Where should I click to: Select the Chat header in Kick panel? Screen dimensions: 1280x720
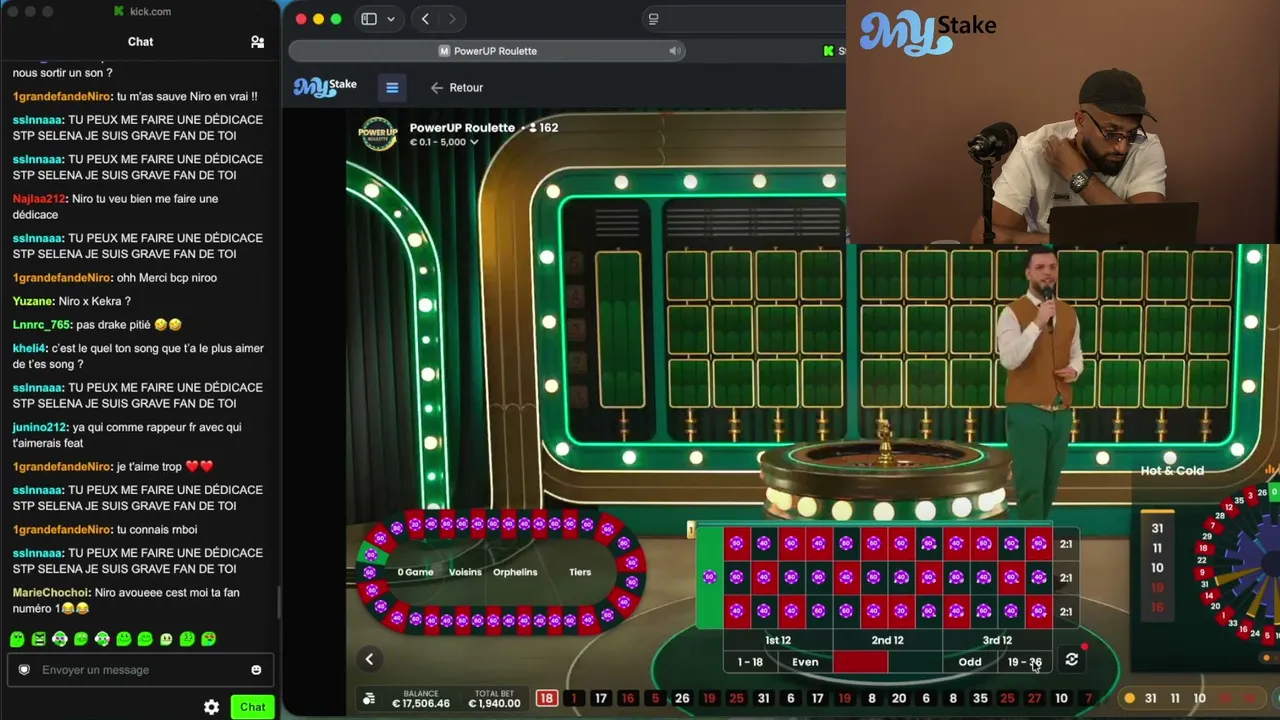(x=140, y=42)
